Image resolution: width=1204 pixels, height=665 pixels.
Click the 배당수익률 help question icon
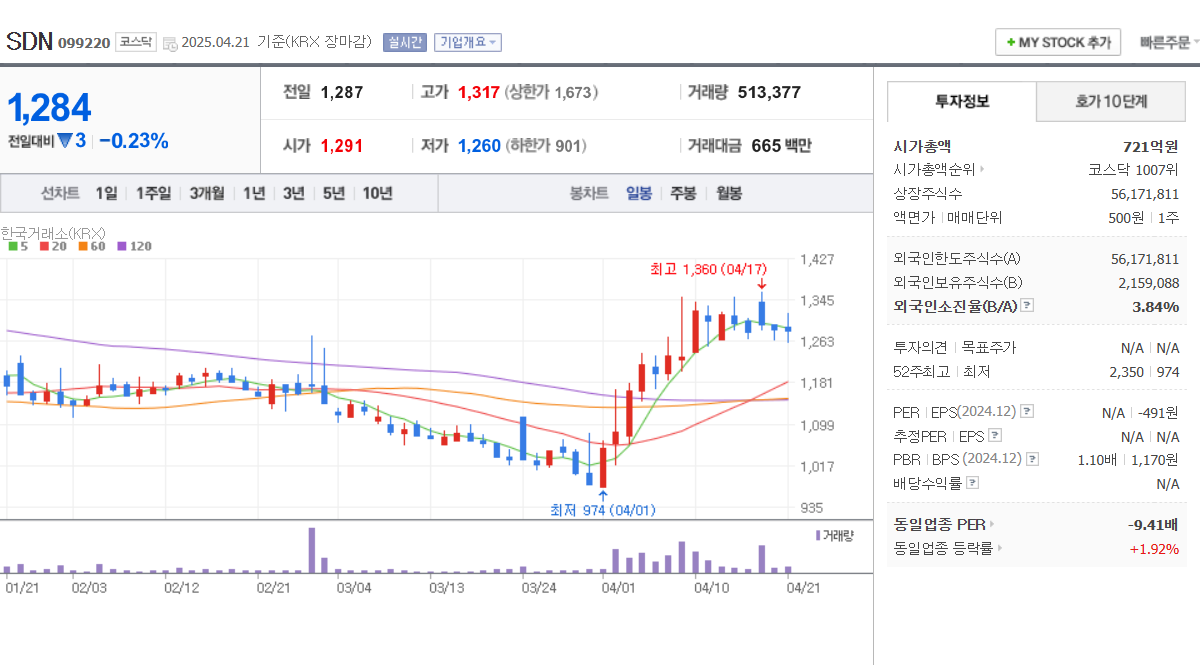(x=972, y=481)
